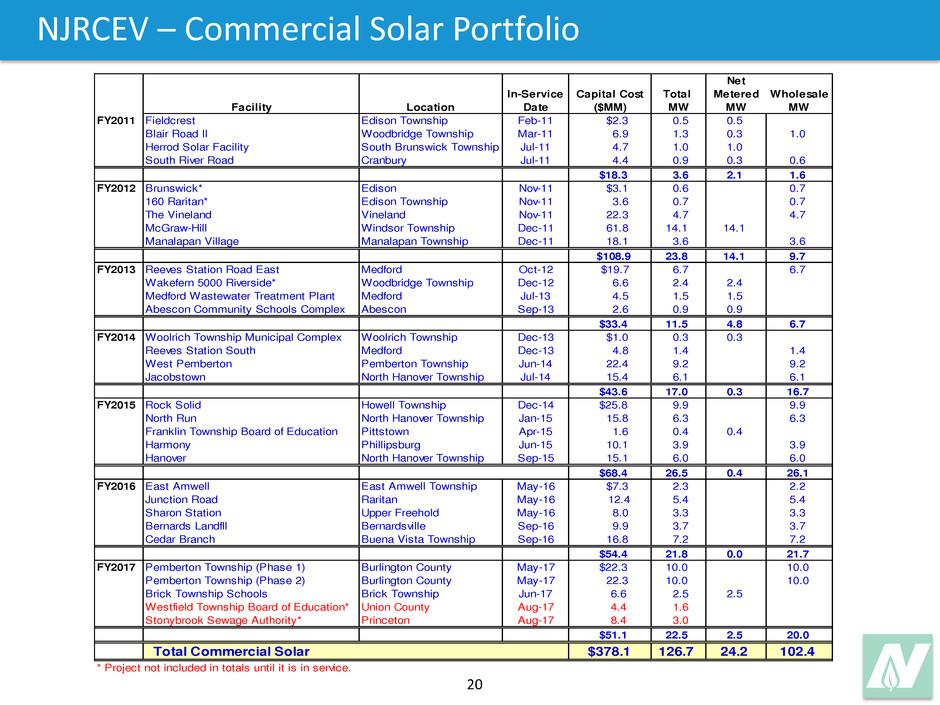
Task: Select the Manalapan Village facility cell
Action: pyautogui.click(x=192, y=241)
